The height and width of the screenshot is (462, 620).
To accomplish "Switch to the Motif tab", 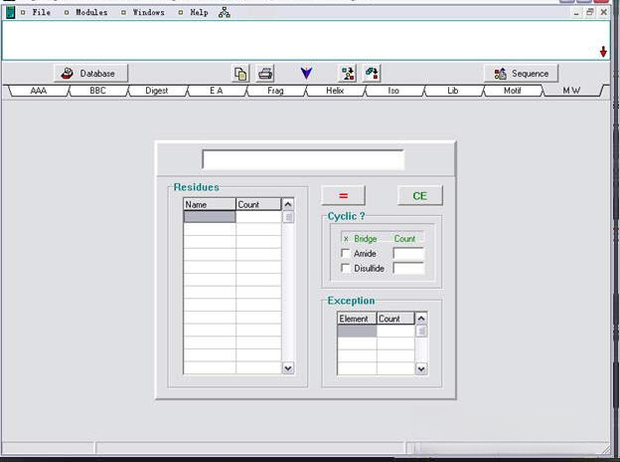I will (x=512, y=91).
